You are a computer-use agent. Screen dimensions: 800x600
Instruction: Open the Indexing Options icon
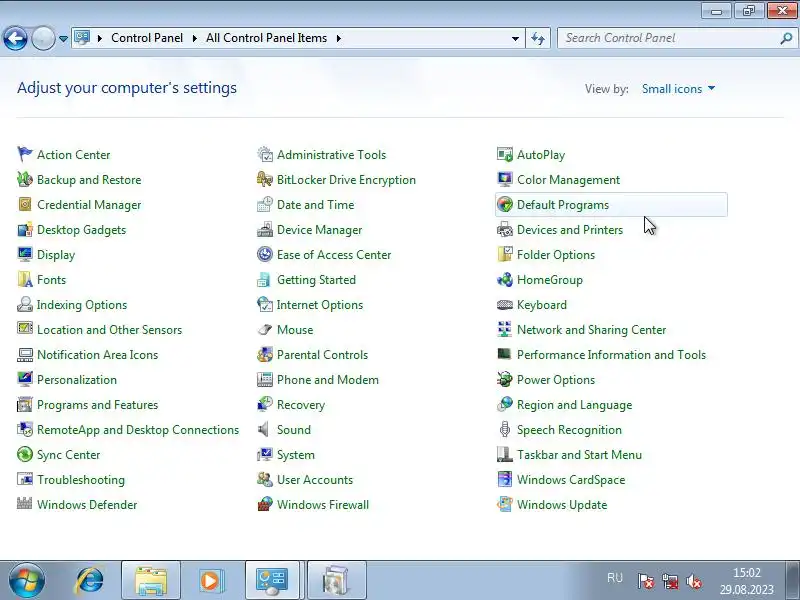coord(24,305)
